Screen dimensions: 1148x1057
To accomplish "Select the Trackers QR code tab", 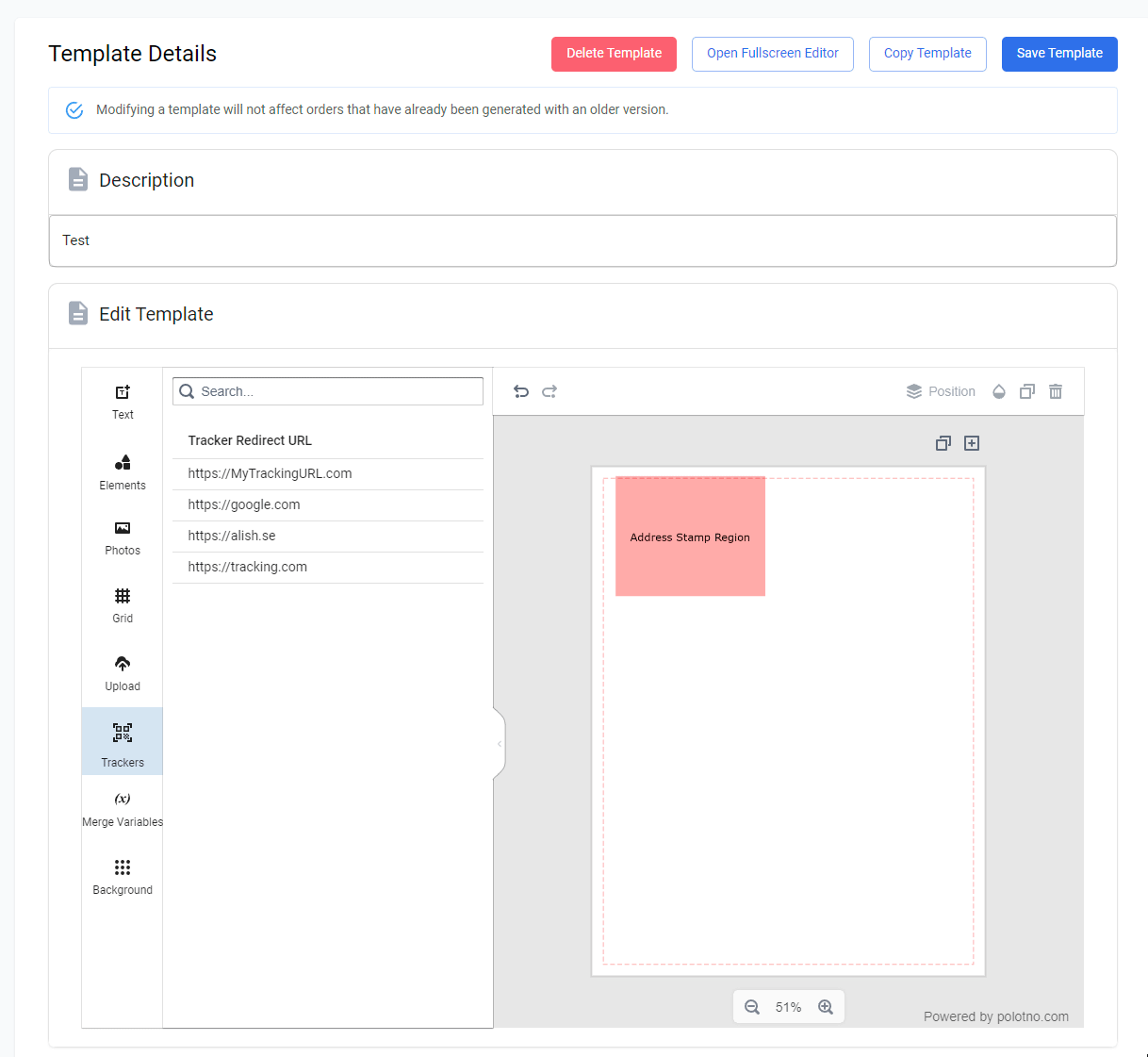I will (123, 742).
